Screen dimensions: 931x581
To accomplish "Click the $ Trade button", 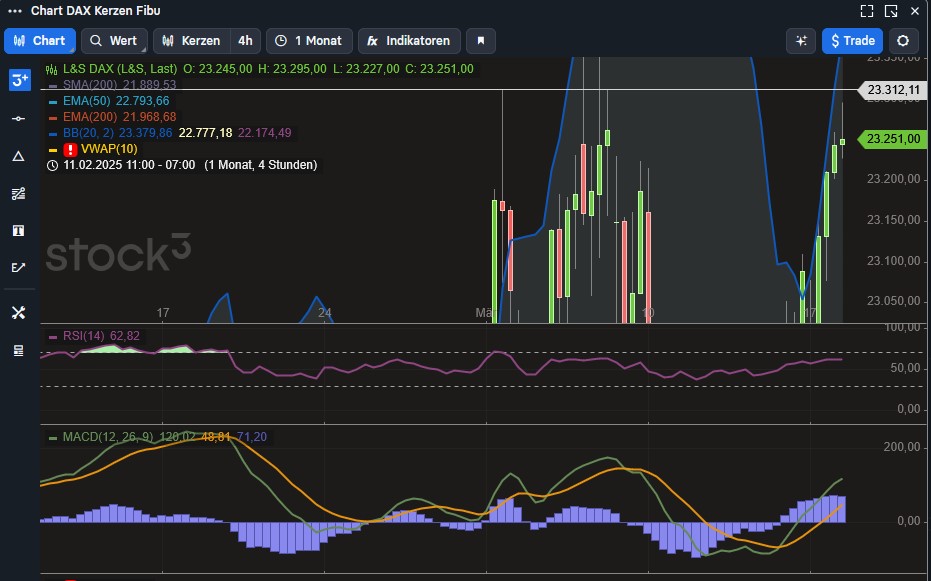I will [x=850, y=41].
